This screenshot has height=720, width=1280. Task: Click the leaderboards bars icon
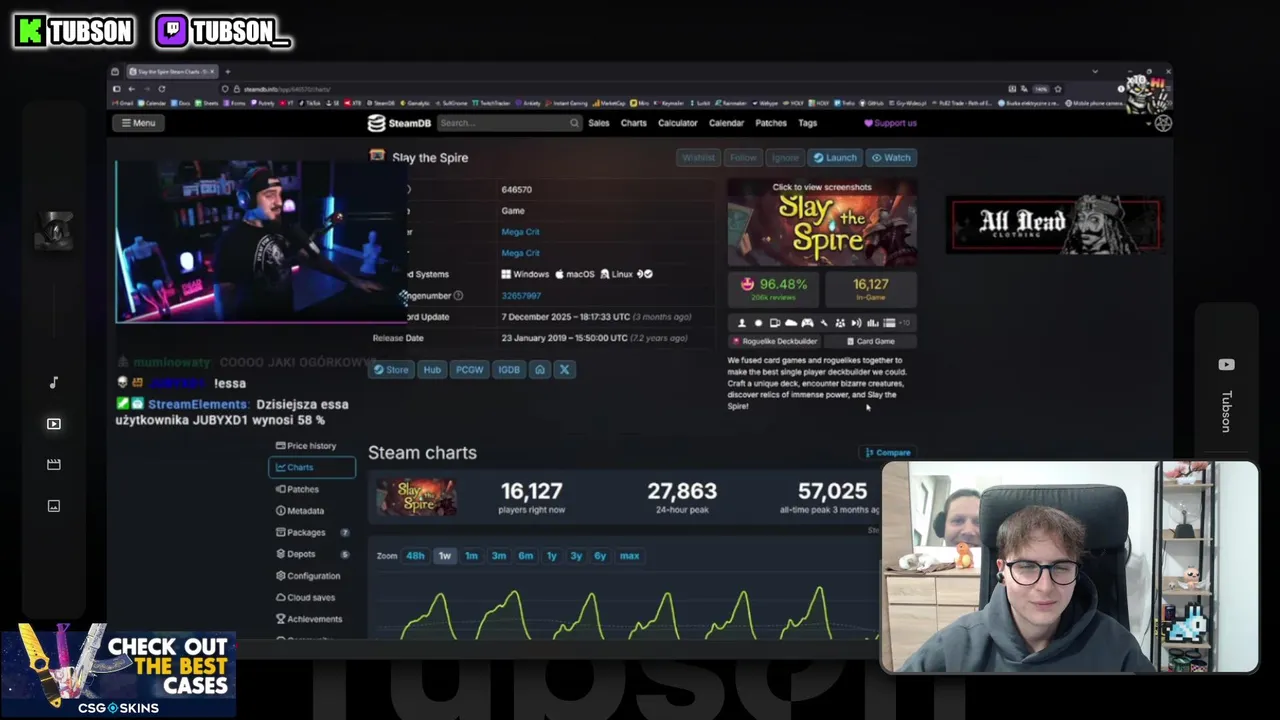click(873, 323)
